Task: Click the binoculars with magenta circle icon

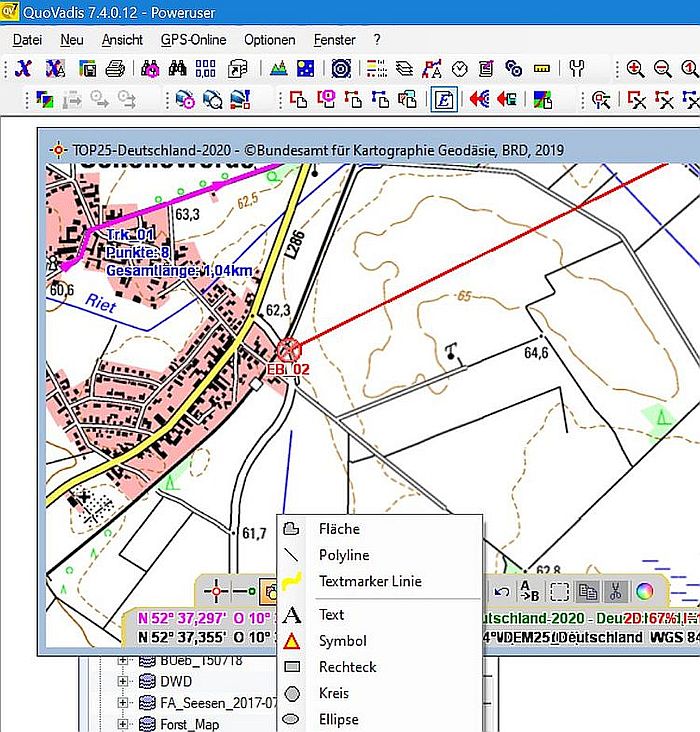Action: tap(150, 69)
